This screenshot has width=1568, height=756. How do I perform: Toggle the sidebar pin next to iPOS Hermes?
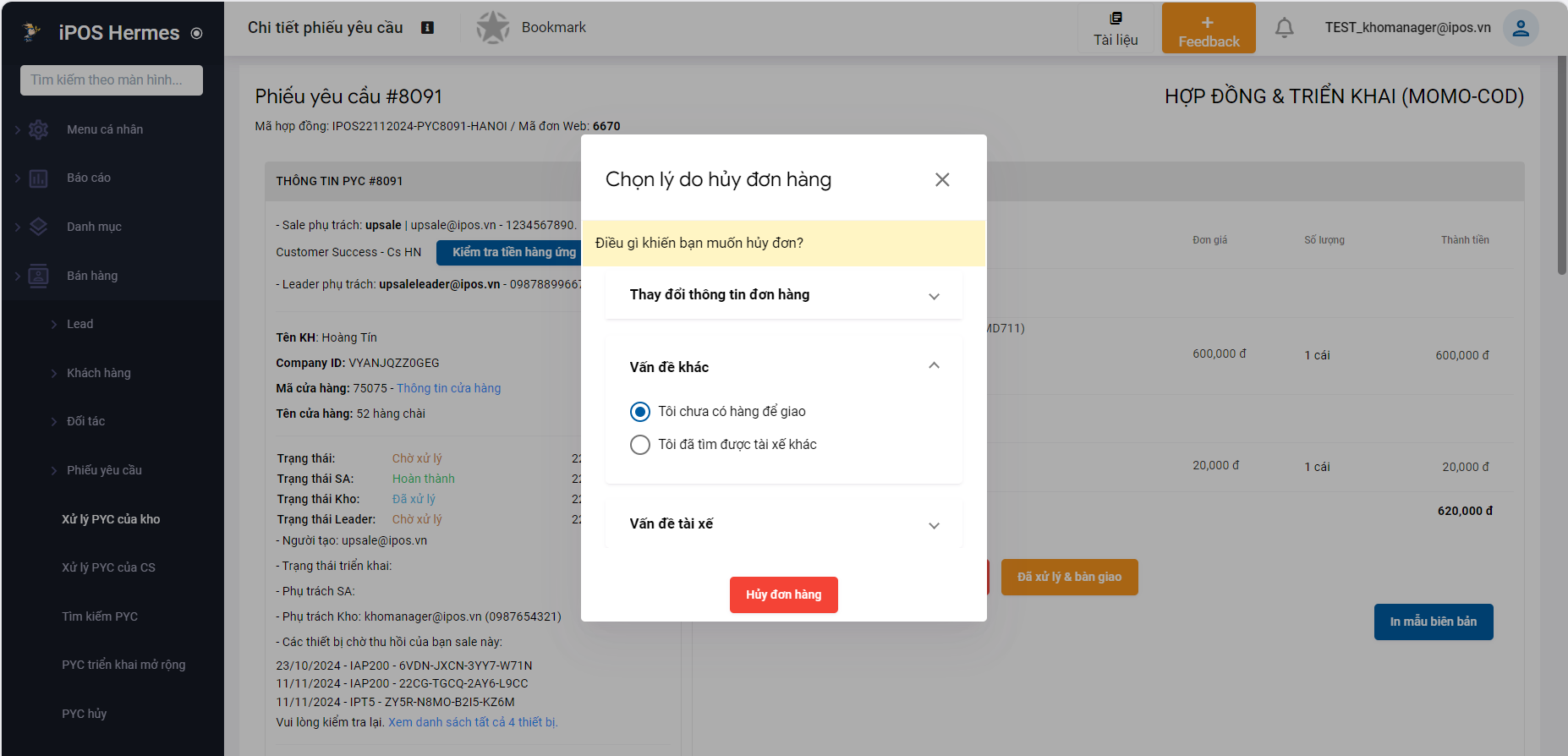coord(197,34)
